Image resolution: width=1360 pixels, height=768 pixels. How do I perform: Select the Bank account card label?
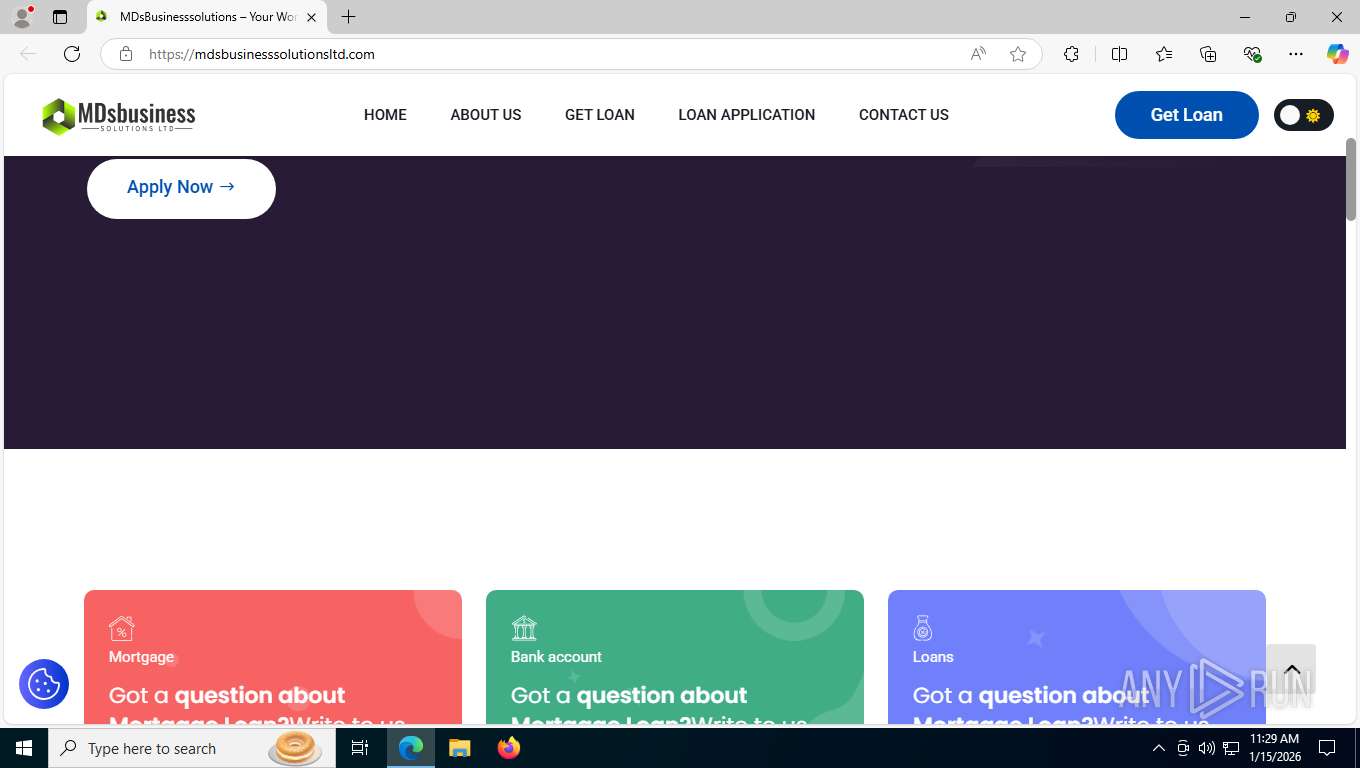[556, 657]
